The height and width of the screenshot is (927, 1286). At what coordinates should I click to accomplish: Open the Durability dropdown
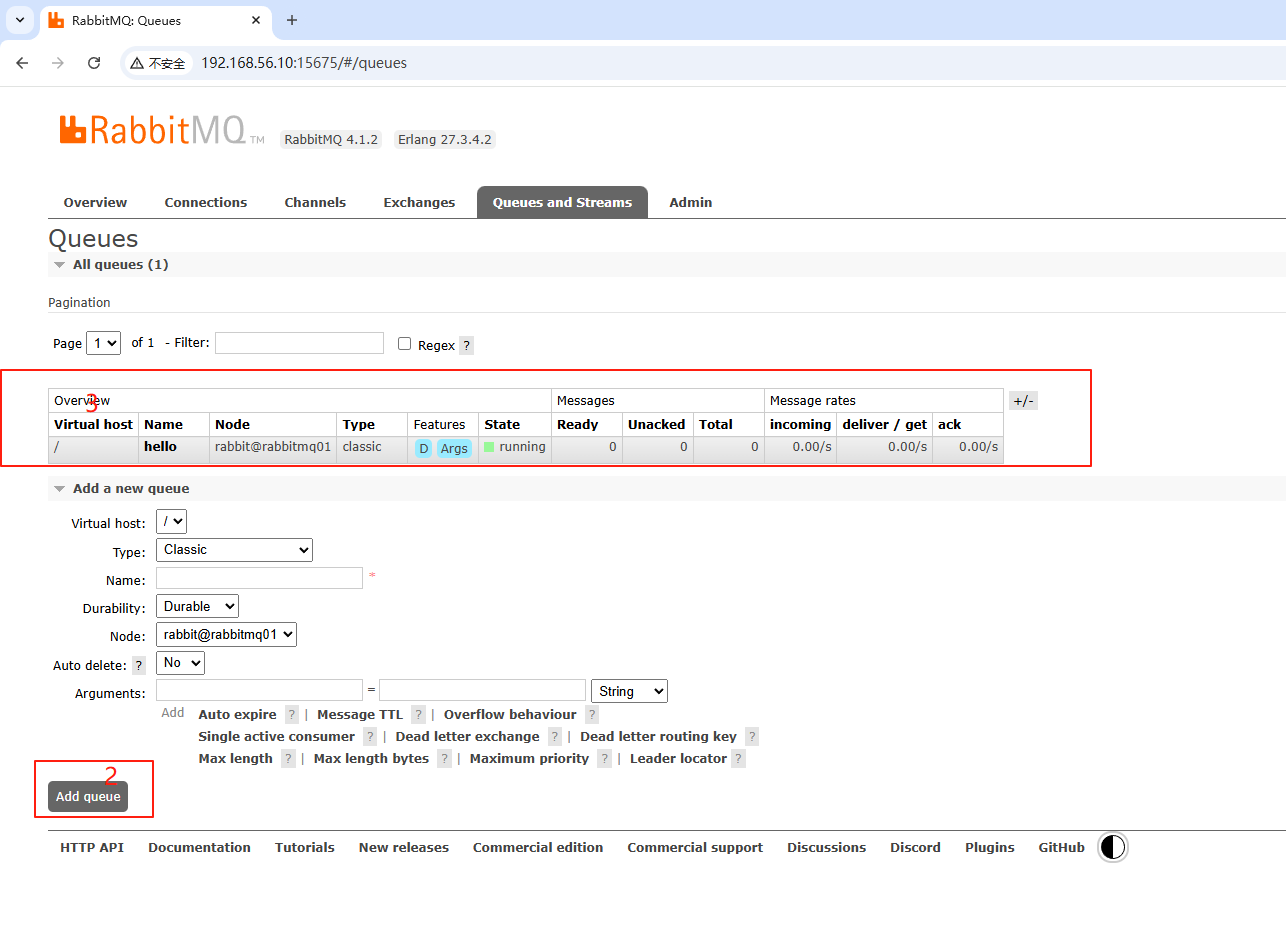pos(197,607)
